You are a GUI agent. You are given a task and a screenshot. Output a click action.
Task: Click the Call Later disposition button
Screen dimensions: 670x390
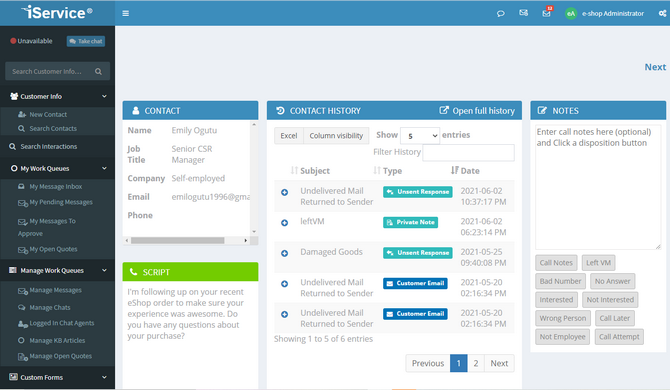614,318
